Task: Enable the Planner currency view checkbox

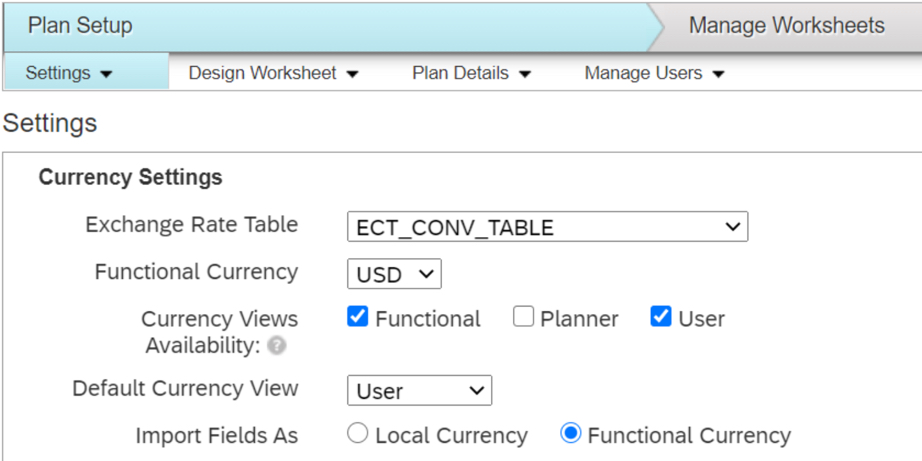Action: [x=523, y=317]
